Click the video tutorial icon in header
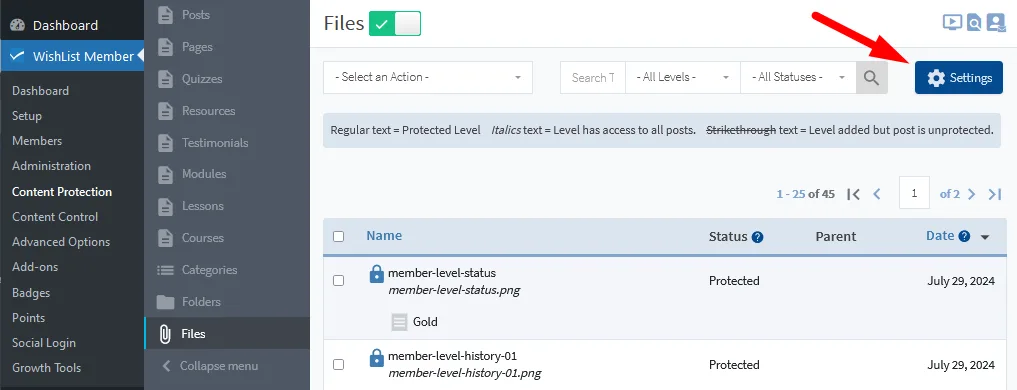Screen dimensions: 1017x390 pyautogui.click(x=952, y=23)
